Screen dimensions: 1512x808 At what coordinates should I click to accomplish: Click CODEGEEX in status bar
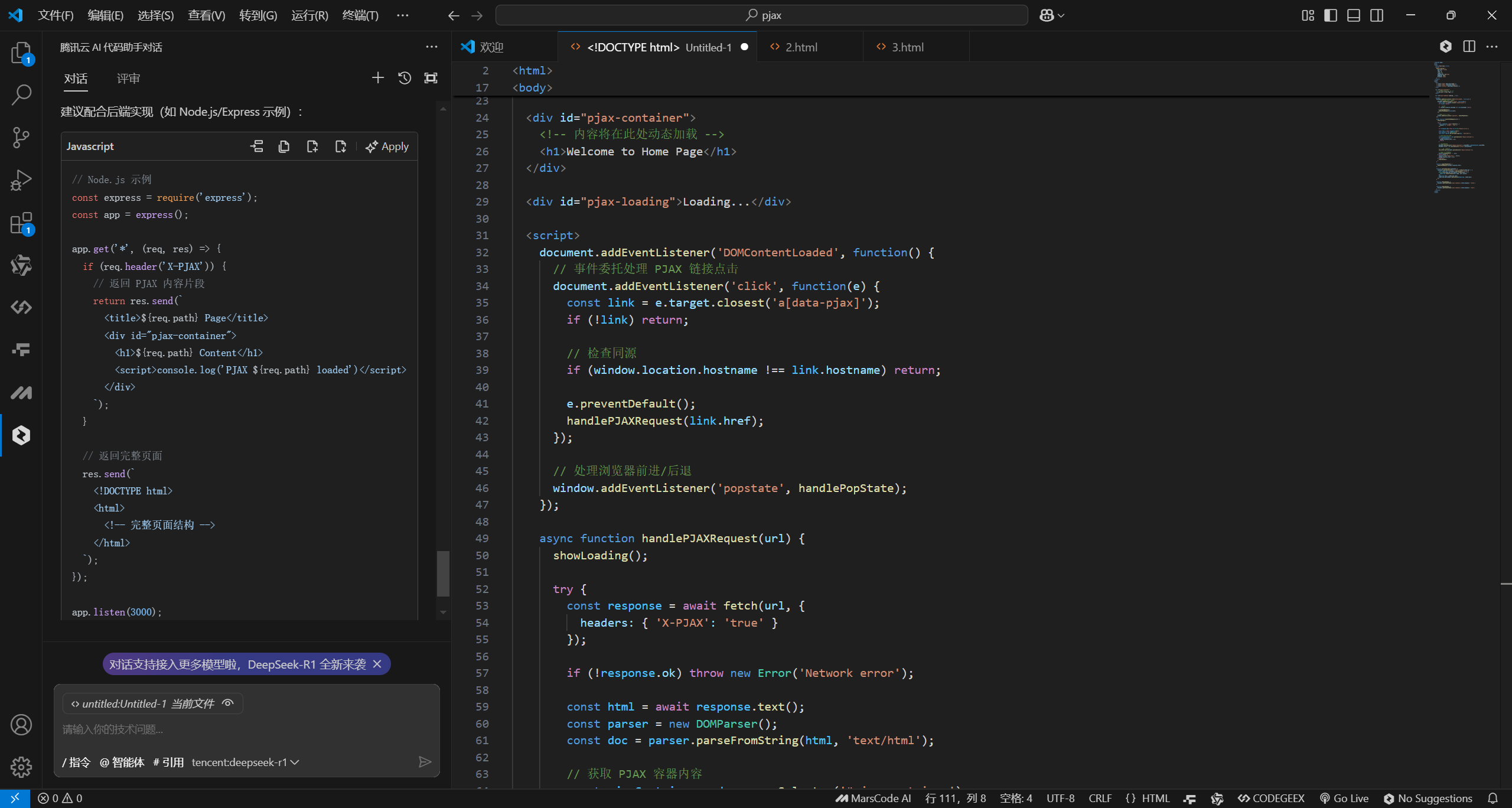tap(1271, 799)
